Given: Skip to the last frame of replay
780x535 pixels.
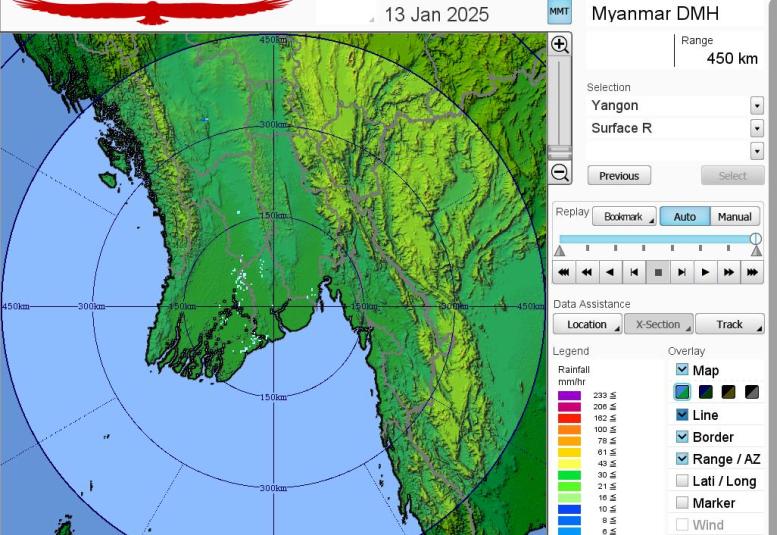Looking at the screenshot, I should 752,272.
